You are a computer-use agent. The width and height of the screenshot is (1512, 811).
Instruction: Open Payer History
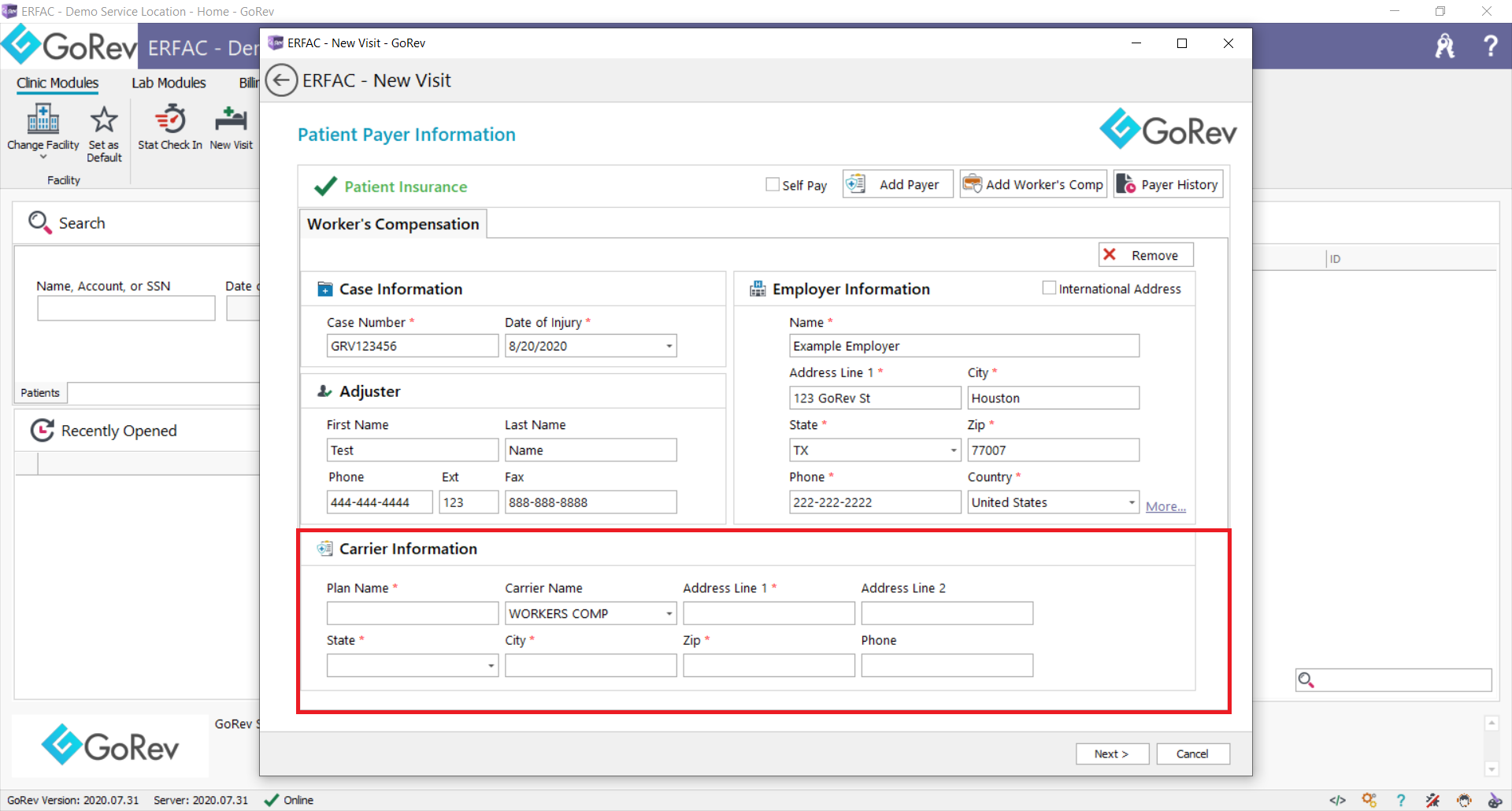[x=1168, y=184]
